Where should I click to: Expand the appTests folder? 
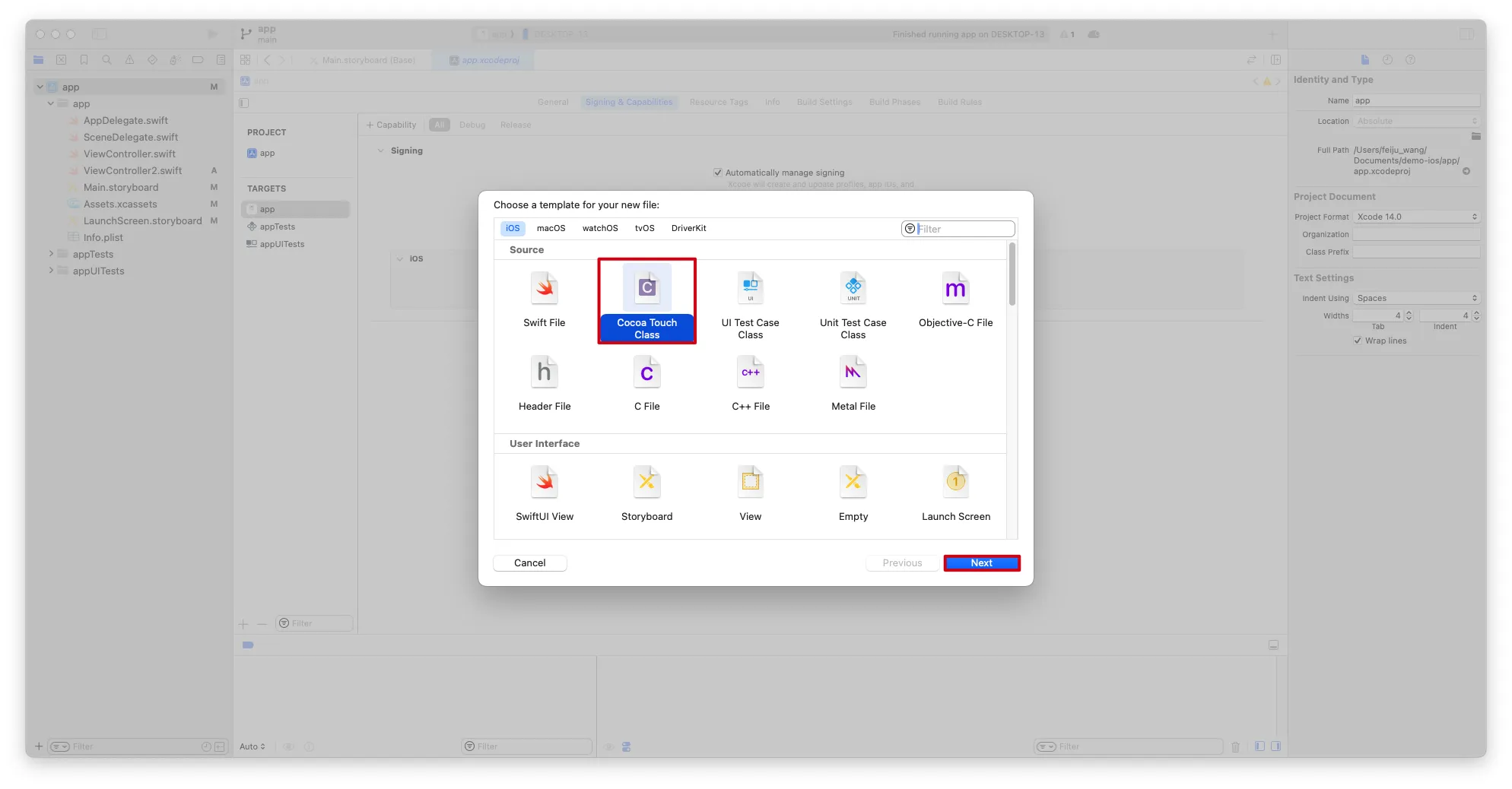click(51, 254)
